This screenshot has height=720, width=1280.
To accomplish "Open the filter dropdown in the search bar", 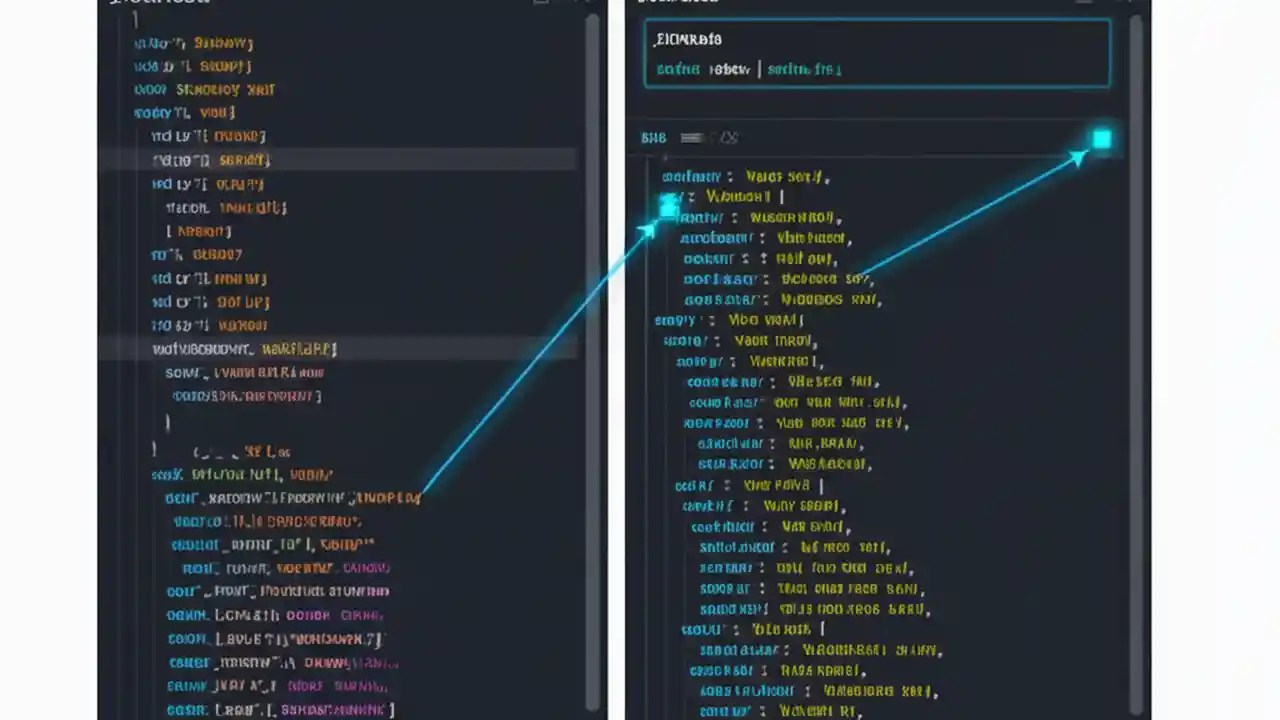I will point(805,69).
